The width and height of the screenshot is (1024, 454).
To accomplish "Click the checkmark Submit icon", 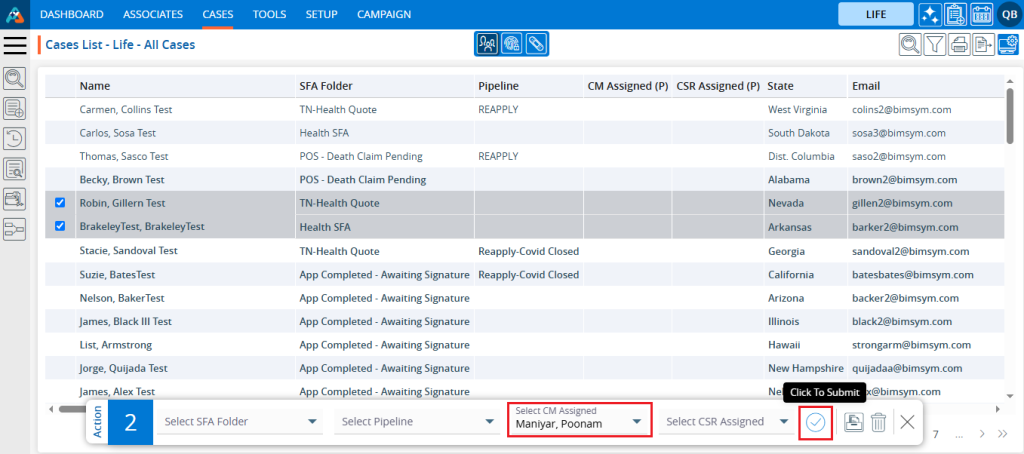I will tap(816, 422).
